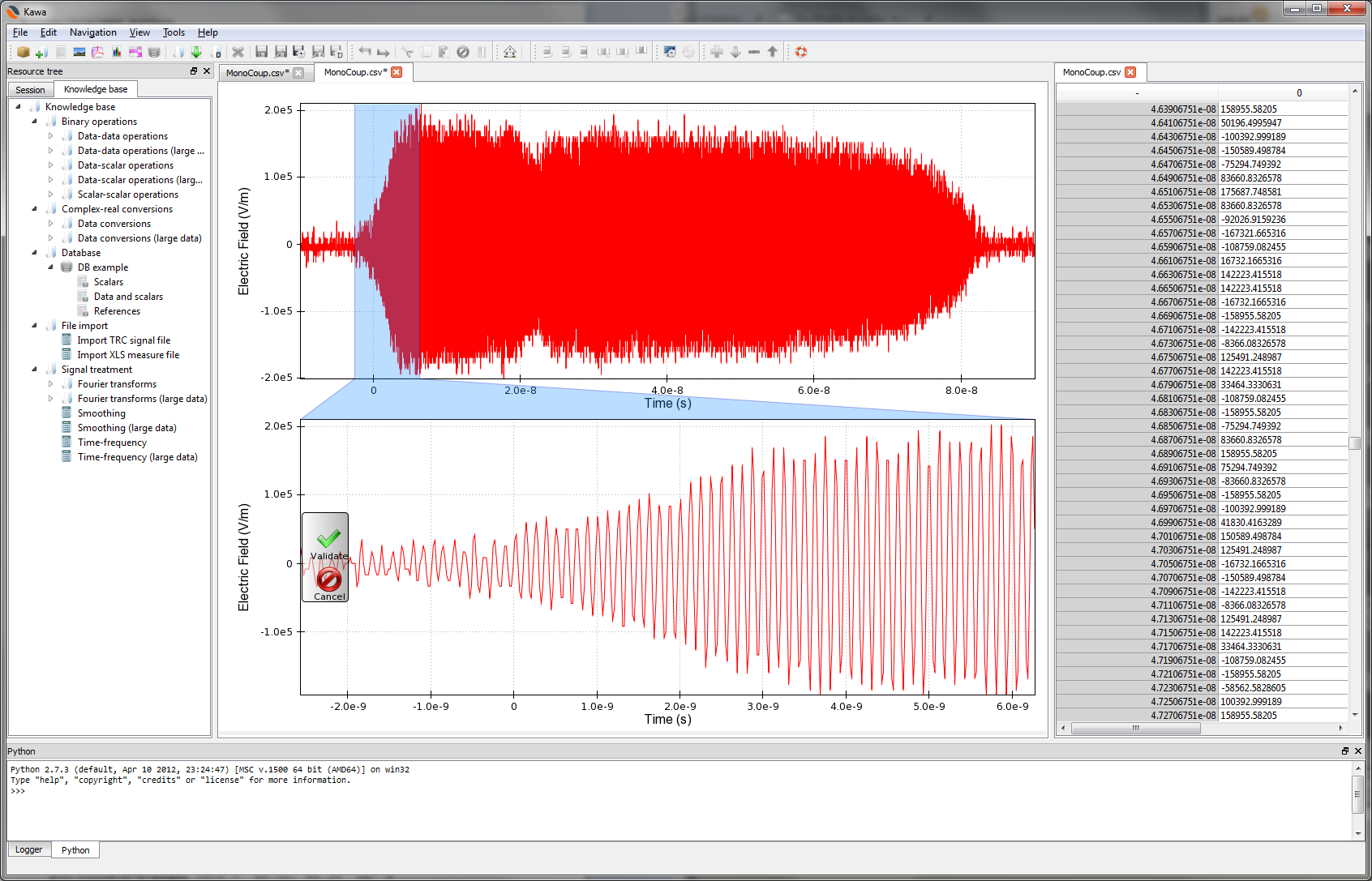Image resolution: width=1372 pixels, height=881 pixels.
Task: Expand the Data-scalar operations node
Action: pyautogui.click(x=50, y=165)
